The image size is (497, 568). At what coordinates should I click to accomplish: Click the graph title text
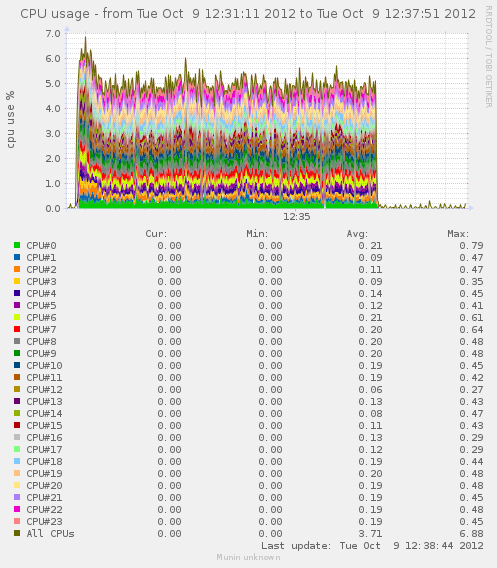coord(248,14)
